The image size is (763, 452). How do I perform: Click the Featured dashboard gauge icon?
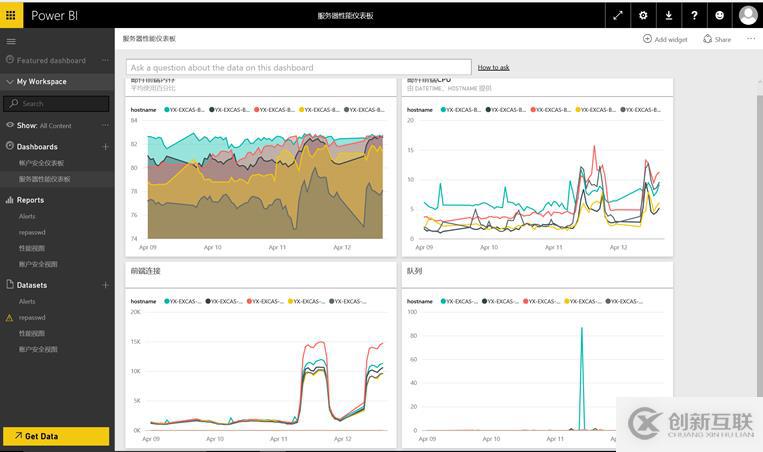tap(9, 59)
